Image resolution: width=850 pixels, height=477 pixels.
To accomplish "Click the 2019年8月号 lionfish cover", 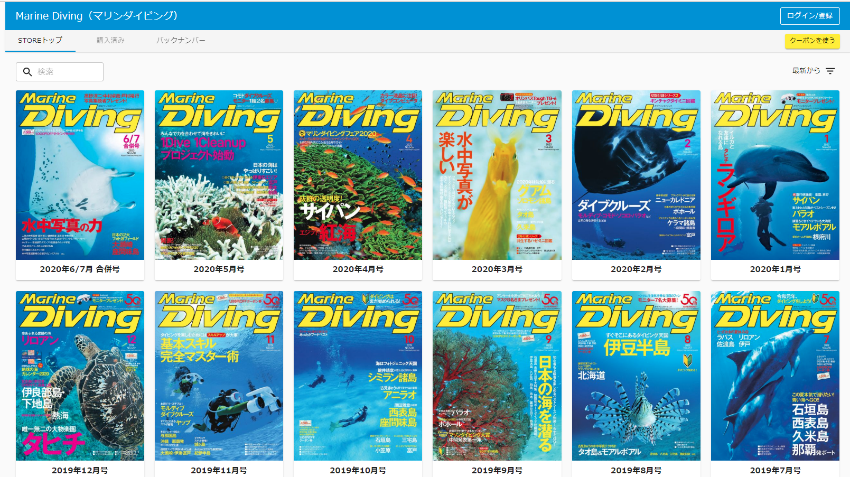I will coord(636,376).
